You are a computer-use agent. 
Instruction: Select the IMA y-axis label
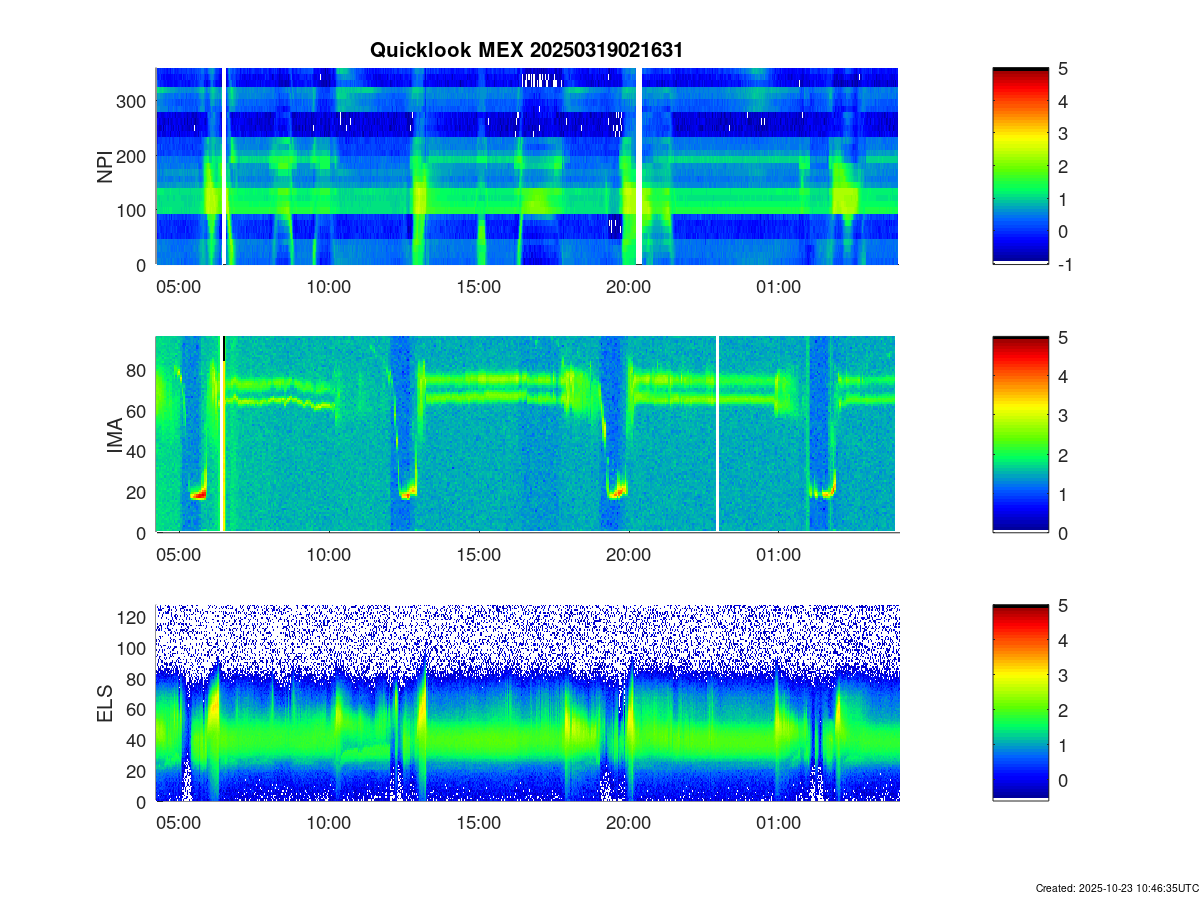coord(114,434)
